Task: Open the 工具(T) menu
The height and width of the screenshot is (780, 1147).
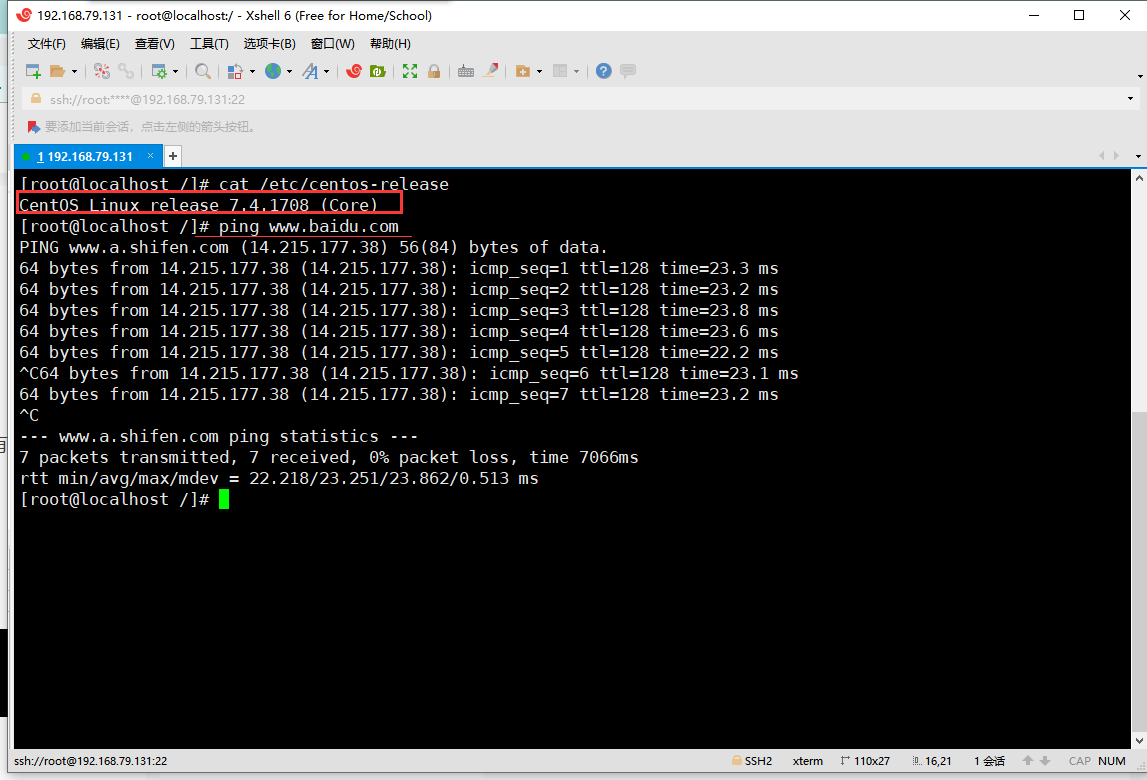Action: (x=209, y=44)
